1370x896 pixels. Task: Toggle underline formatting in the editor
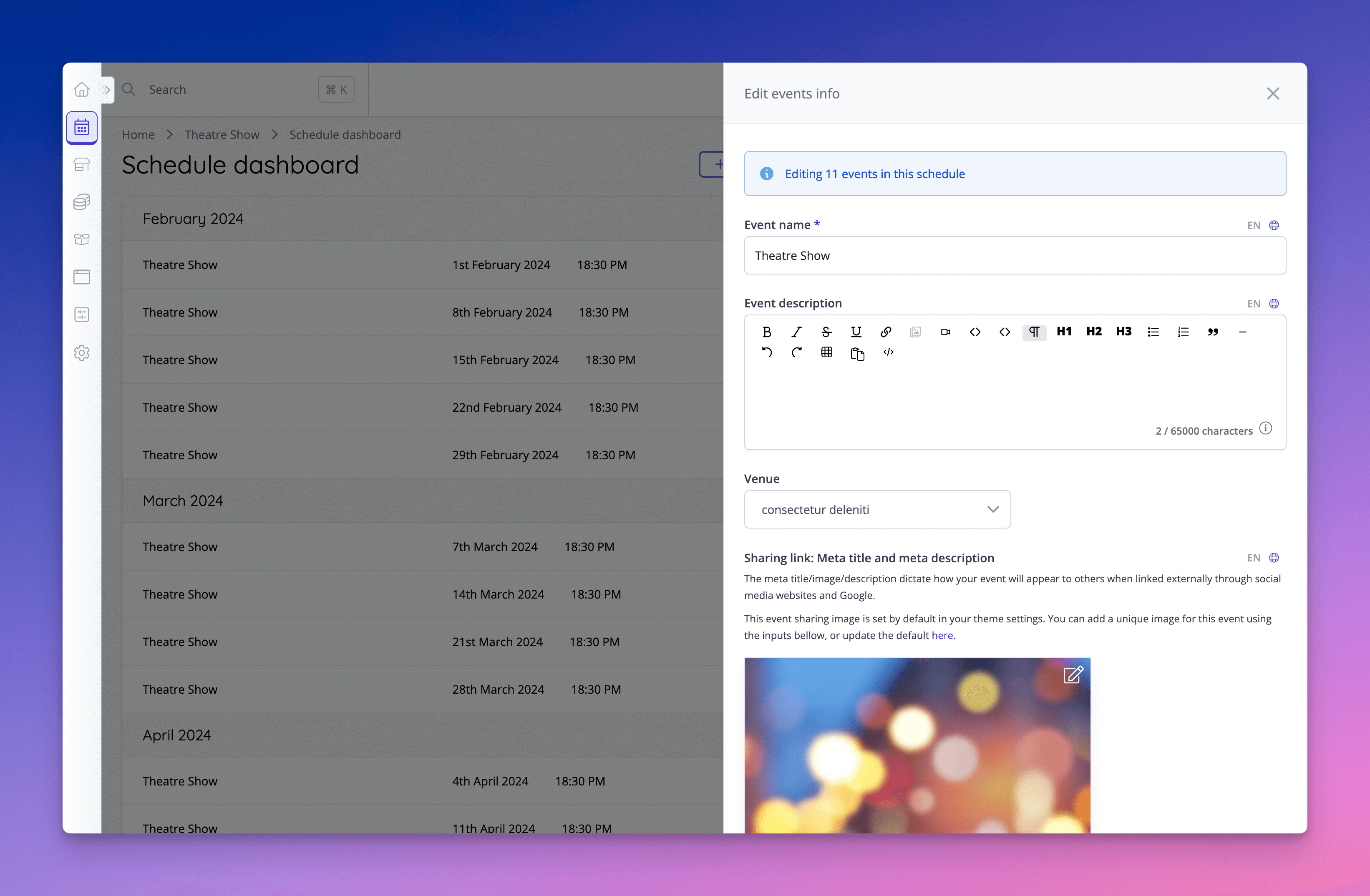(x=856, y=332)
